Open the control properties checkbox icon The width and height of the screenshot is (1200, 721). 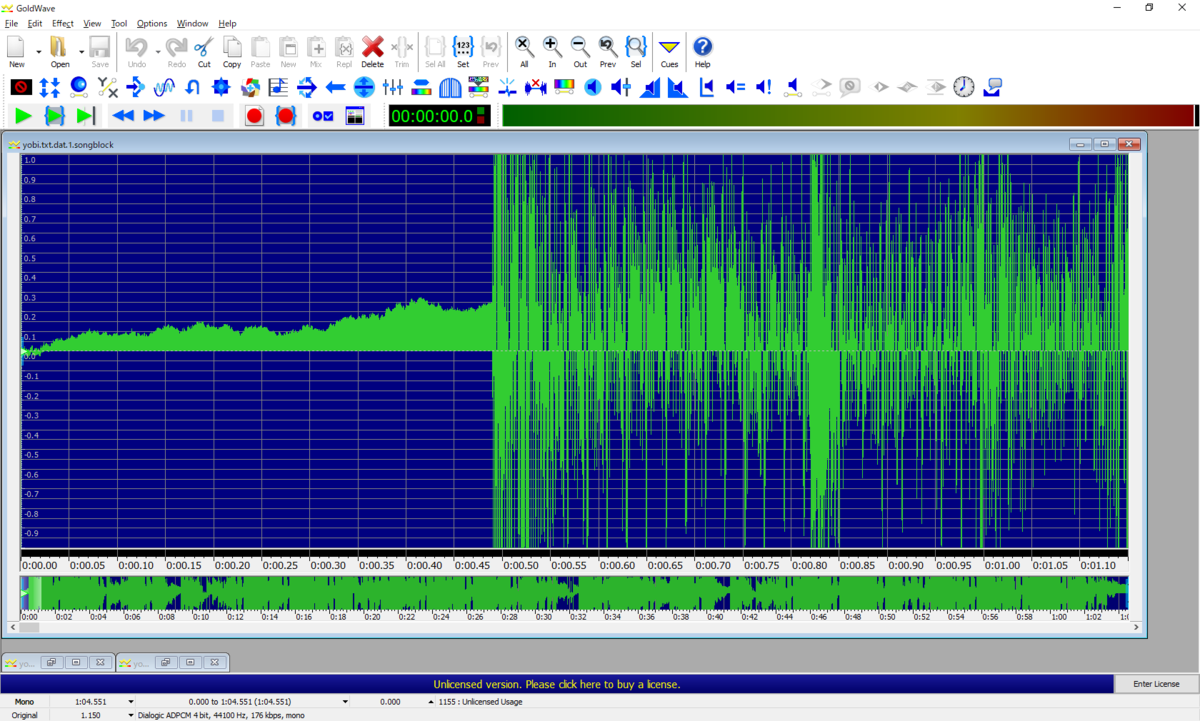(323, 116)
